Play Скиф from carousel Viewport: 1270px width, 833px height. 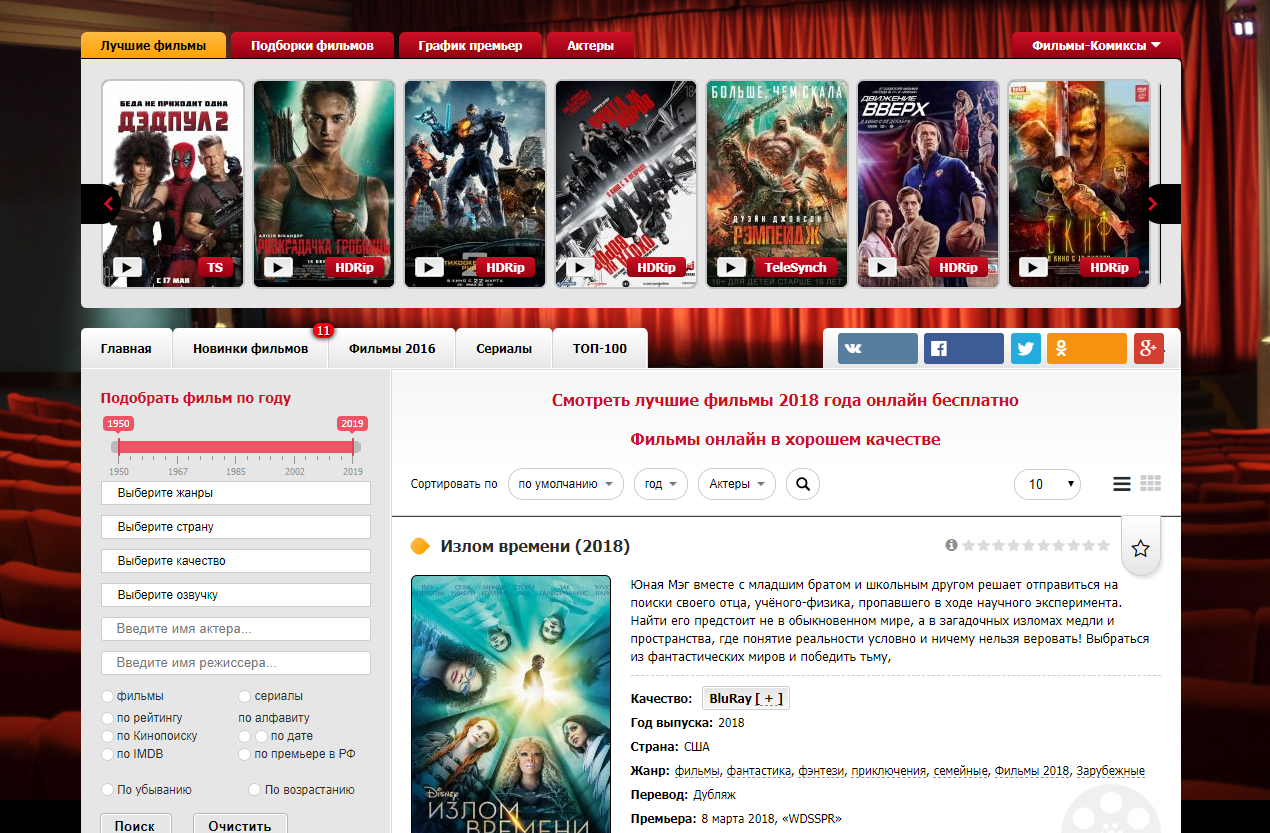click(x=1033, y=268)
